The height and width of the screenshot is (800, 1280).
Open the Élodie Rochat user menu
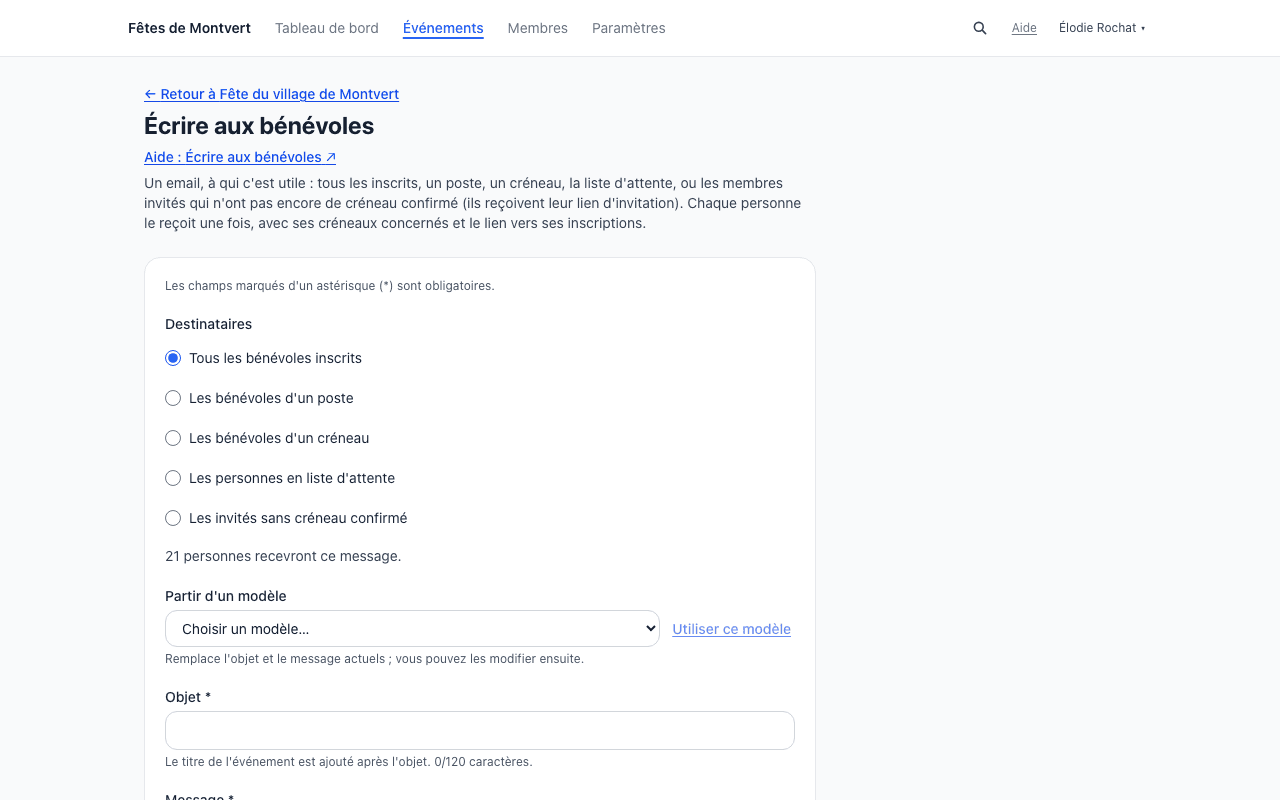[1102, 28]
